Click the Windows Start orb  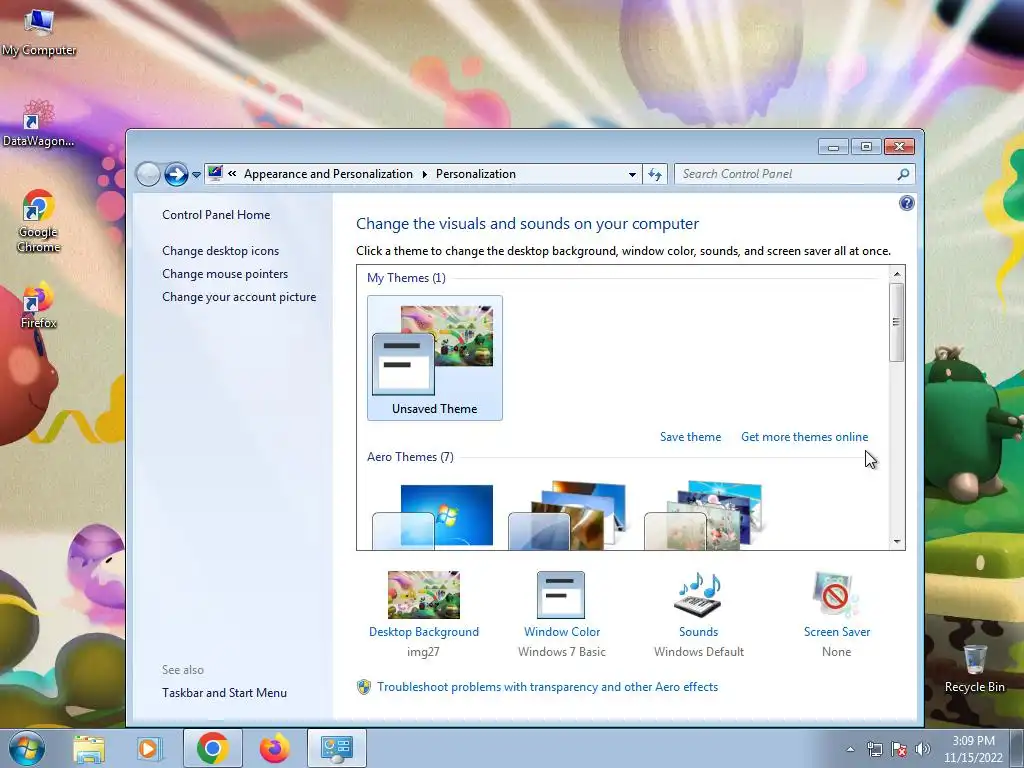click(26, 748)
